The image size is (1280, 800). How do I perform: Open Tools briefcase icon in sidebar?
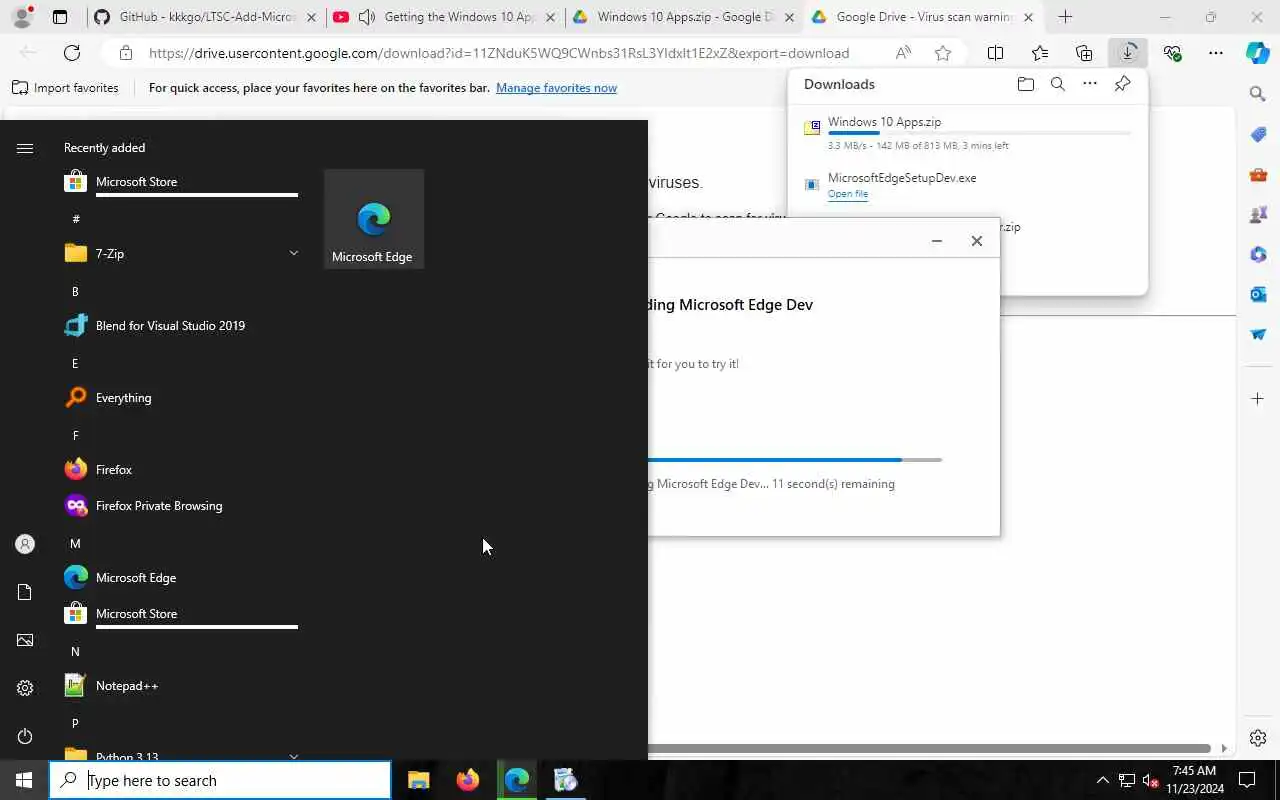click(x=1258, y=175)
